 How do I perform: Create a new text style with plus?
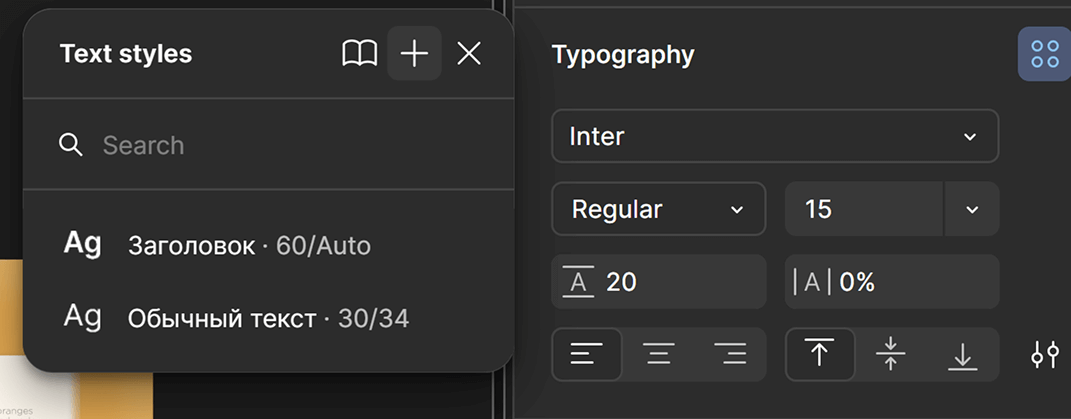click(414, 54)
